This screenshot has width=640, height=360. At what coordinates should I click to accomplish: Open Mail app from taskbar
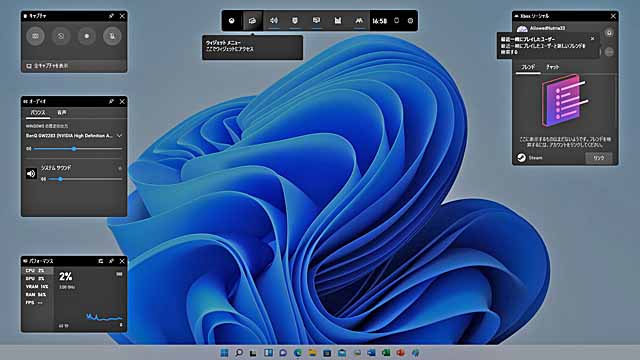coord(342,353)
